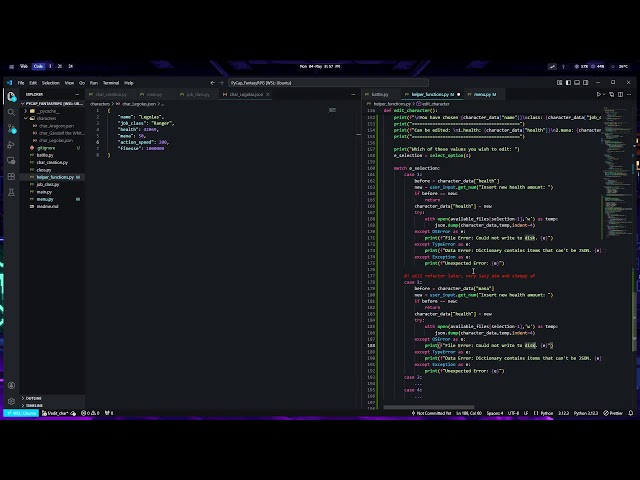
Task: Open Explorer views and more actions menu
Action: coord(77,94)
